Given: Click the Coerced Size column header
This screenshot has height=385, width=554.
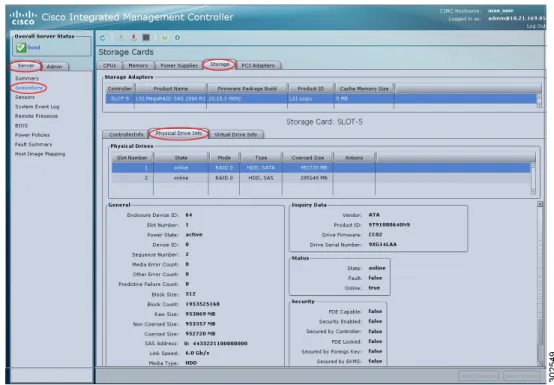Looking at the screenshot, I should click(308, 158).
